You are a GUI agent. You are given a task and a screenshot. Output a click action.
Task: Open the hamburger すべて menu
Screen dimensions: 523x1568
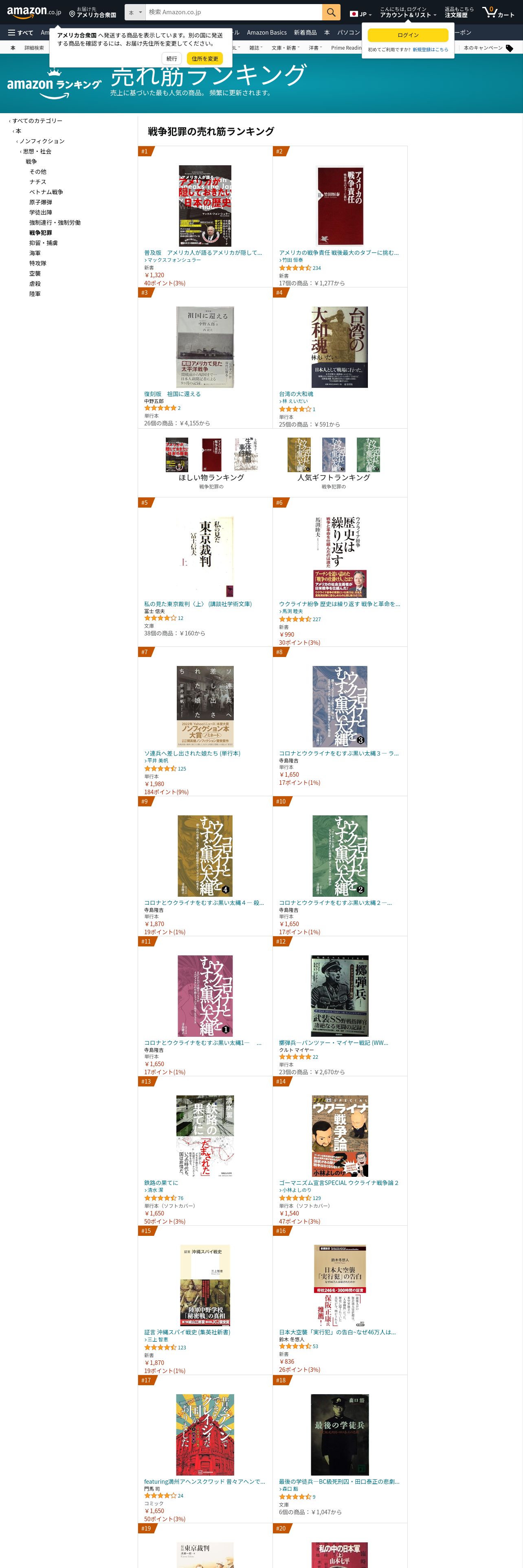click(x=20, y=33)
